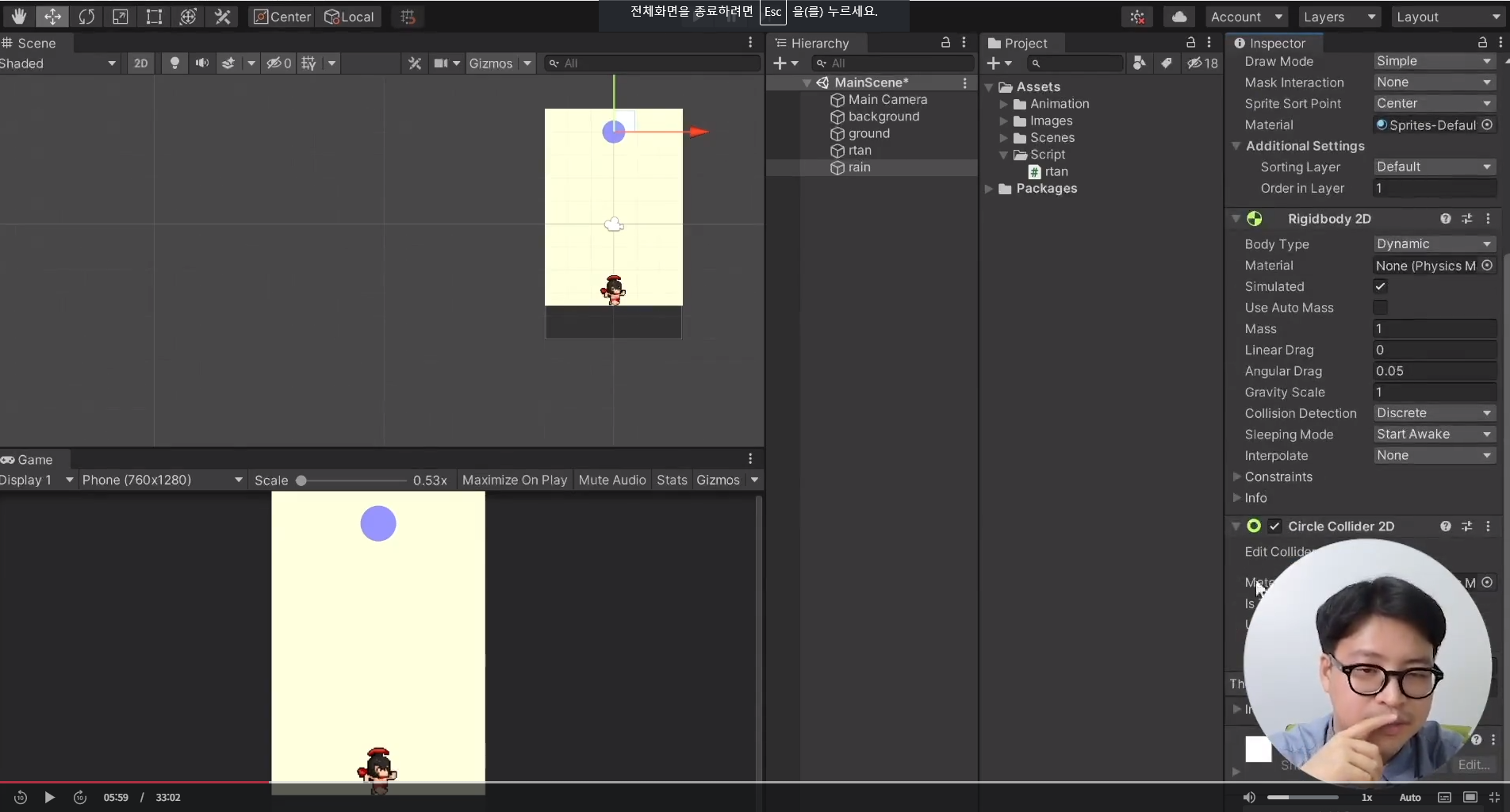
Task: Show Stats in Game view
Action: pyautogui.click(x=672, y=481)
